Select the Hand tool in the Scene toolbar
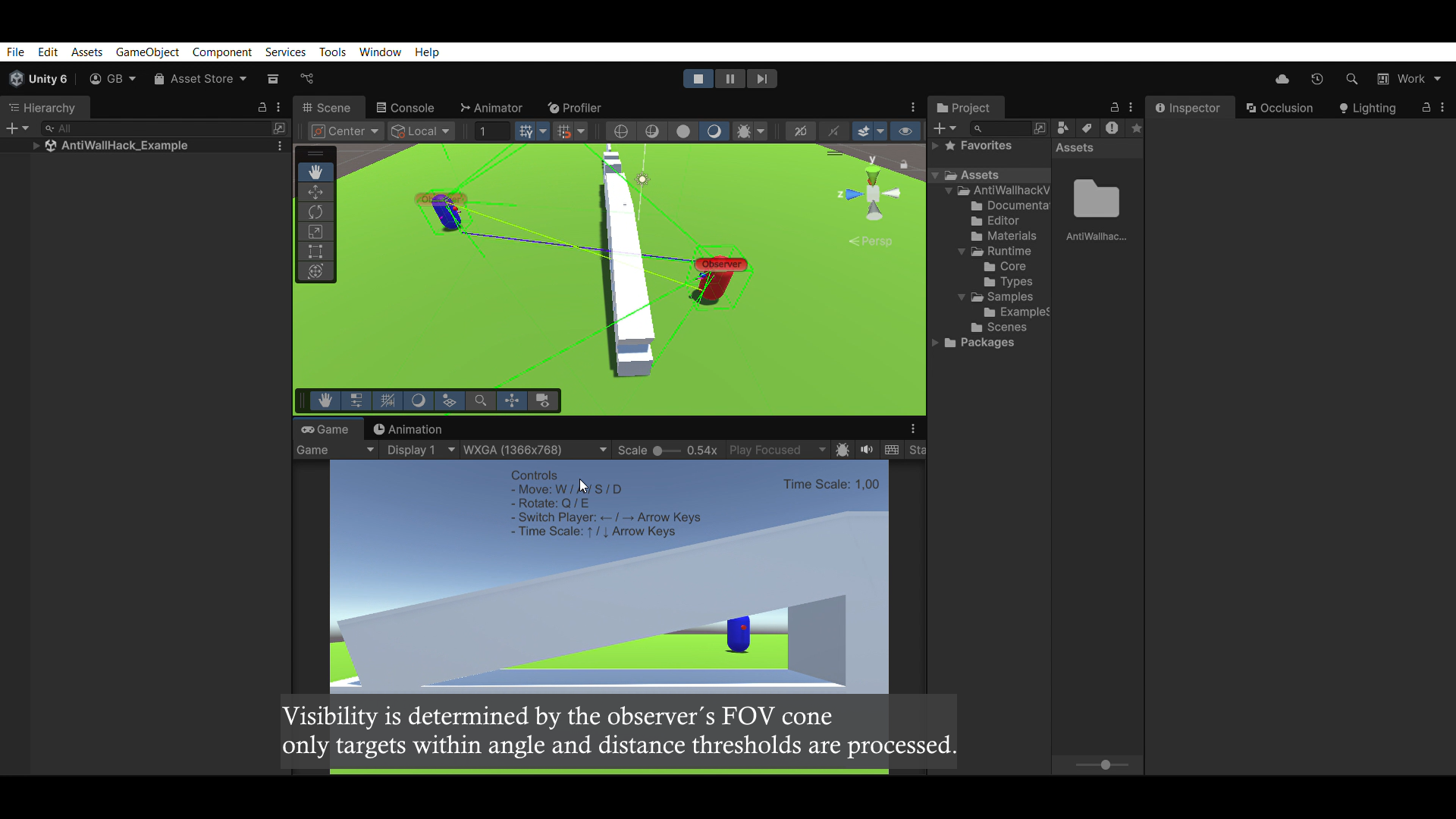This screenshot has width=1456, height=819. [315, 171]
